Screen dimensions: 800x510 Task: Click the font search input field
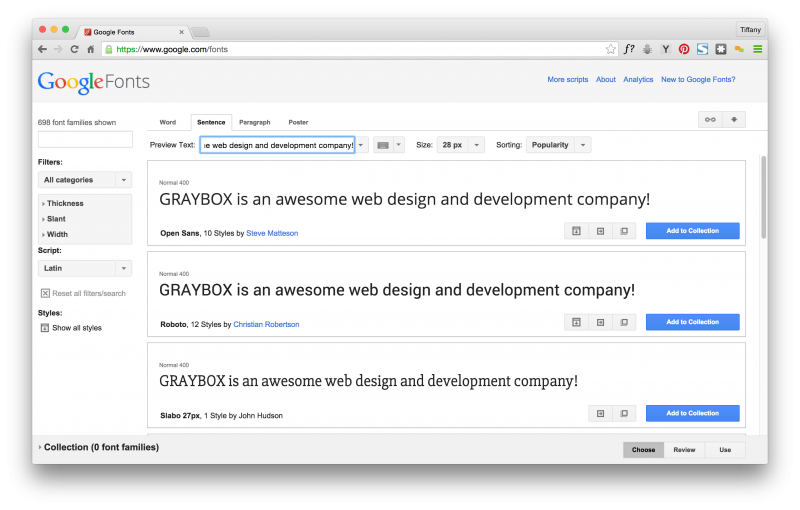click(85, 140)
